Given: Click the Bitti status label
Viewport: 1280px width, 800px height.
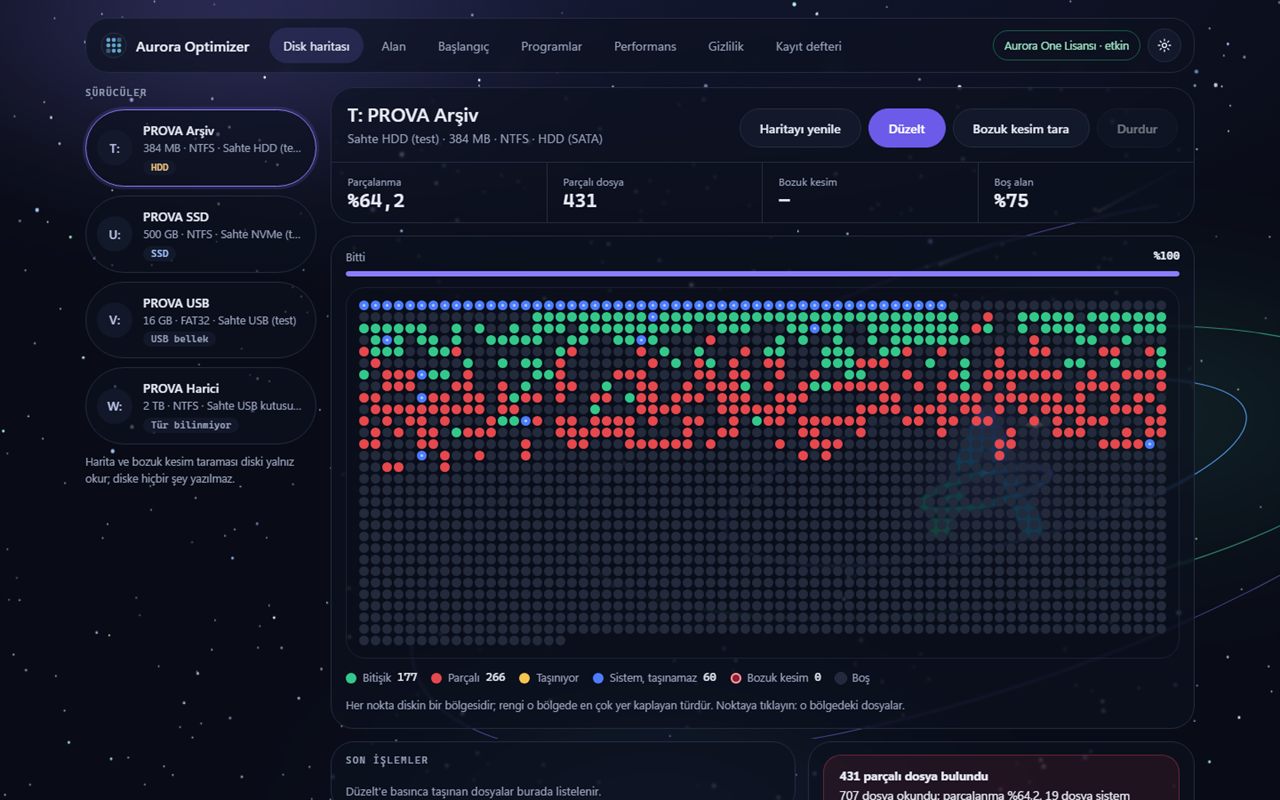Looking at the screenshot, I should coord(356,257).
